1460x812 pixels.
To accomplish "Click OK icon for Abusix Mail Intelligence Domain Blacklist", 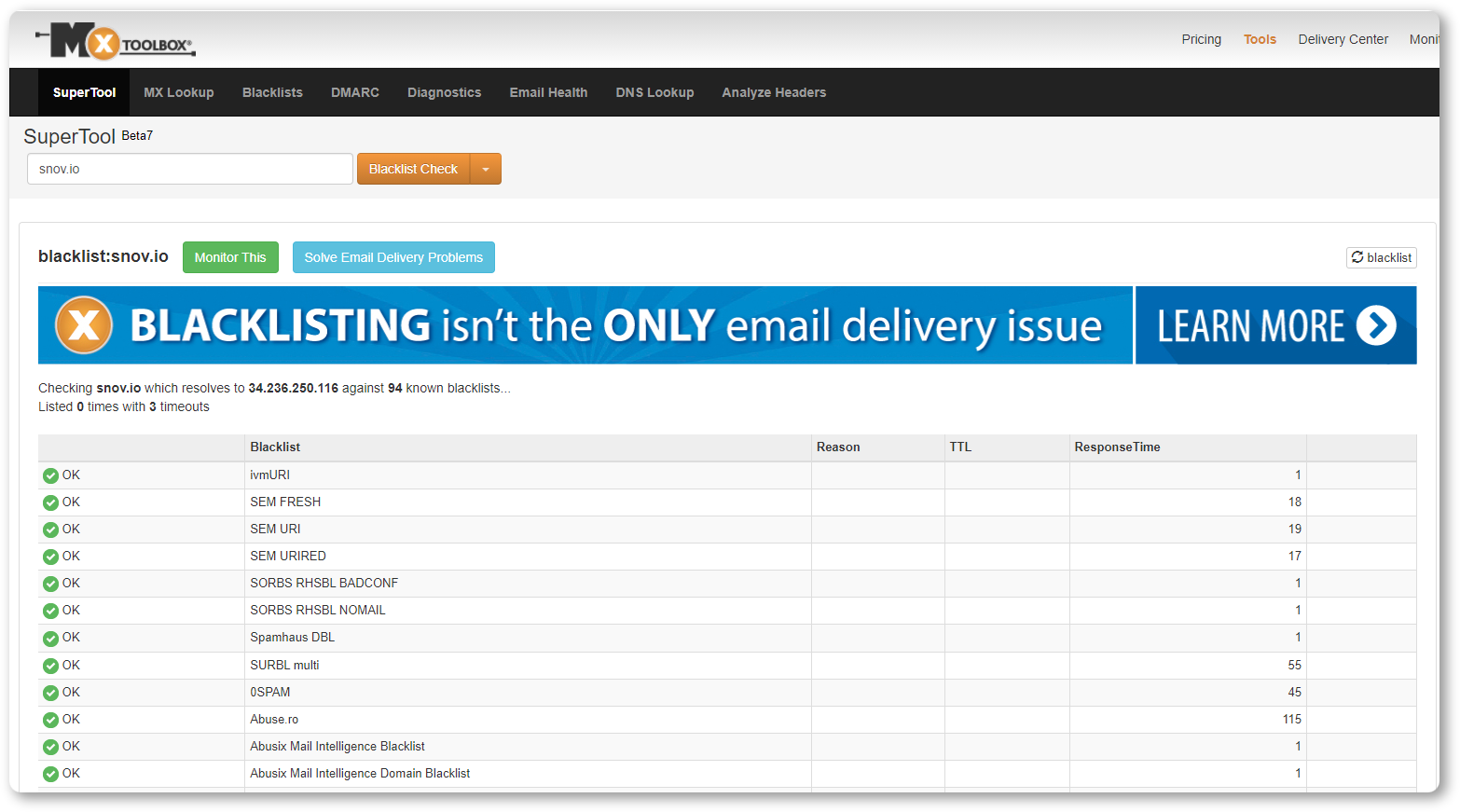I will 50,774.
